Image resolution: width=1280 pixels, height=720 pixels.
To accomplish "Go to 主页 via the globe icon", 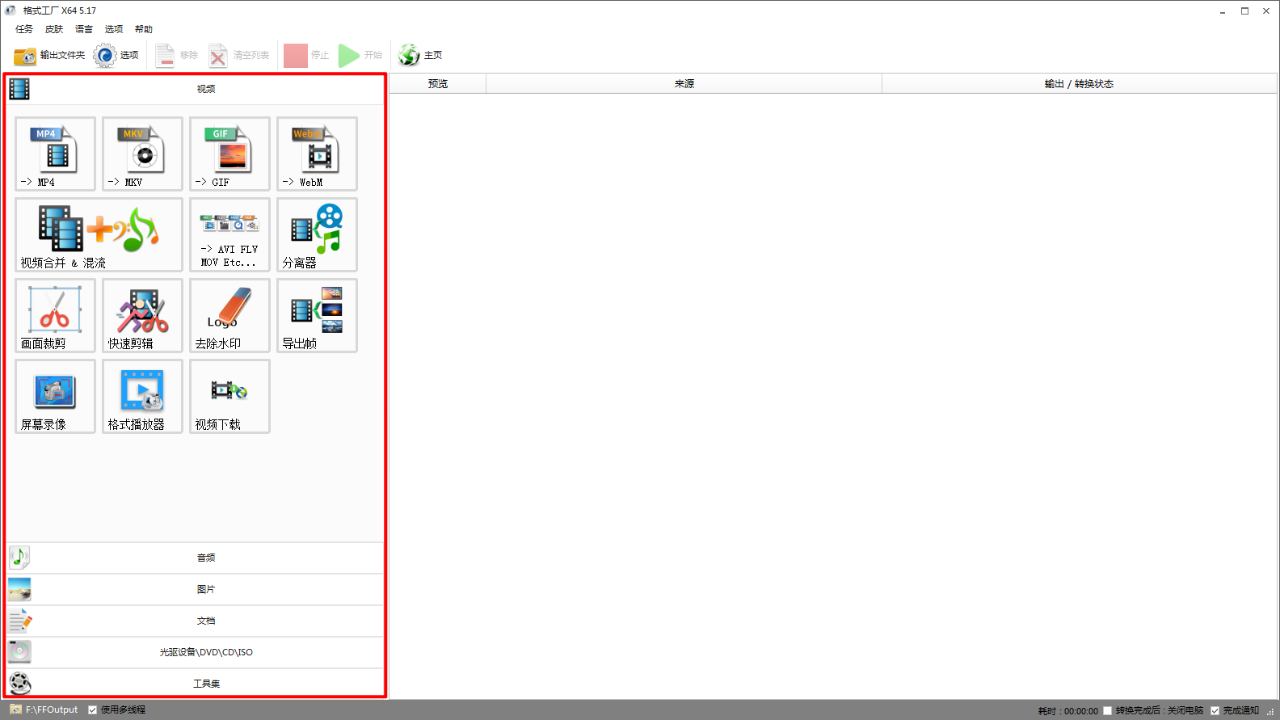I will pyautogui.click(x=420, y=56).
